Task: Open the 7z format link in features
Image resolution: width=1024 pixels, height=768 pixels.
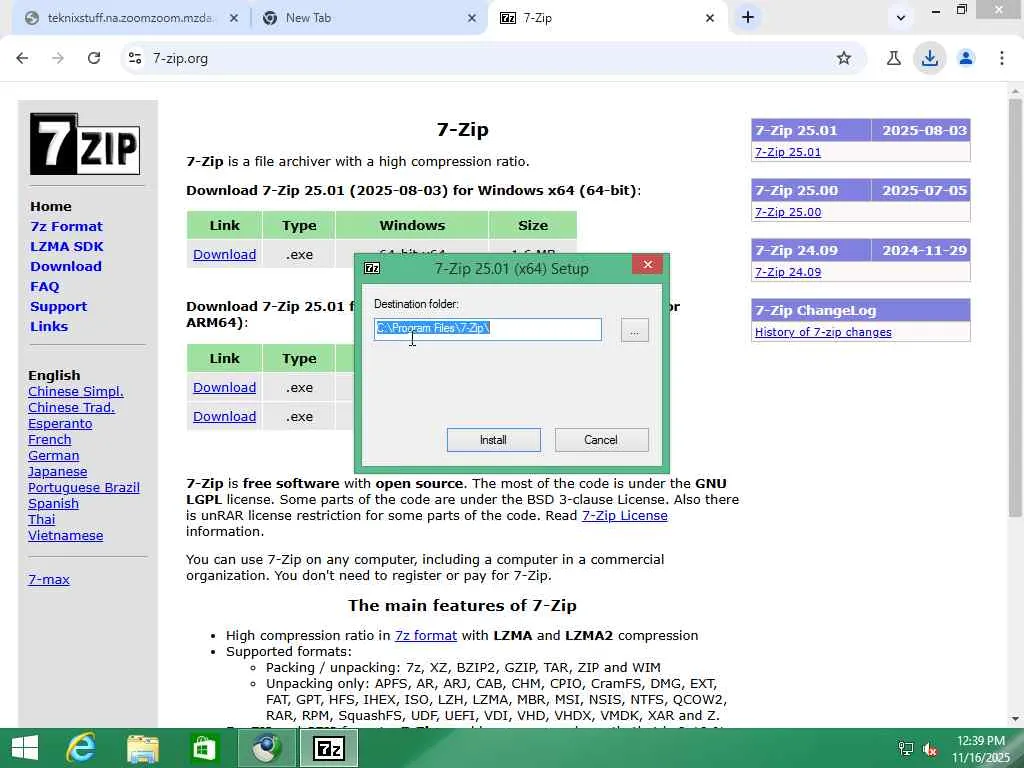Action: coord(426,635)
